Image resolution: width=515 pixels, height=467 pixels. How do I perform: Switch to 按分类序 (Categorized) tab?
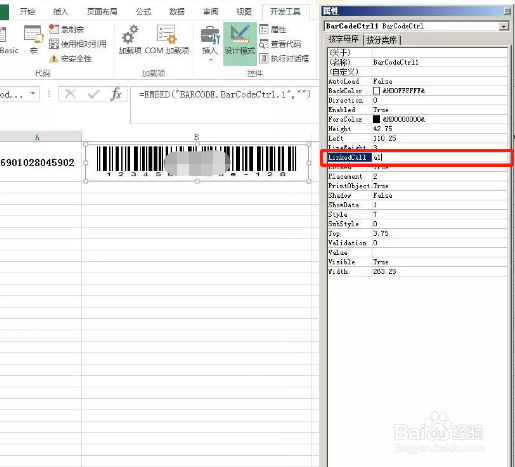click(x=382, y=40)
